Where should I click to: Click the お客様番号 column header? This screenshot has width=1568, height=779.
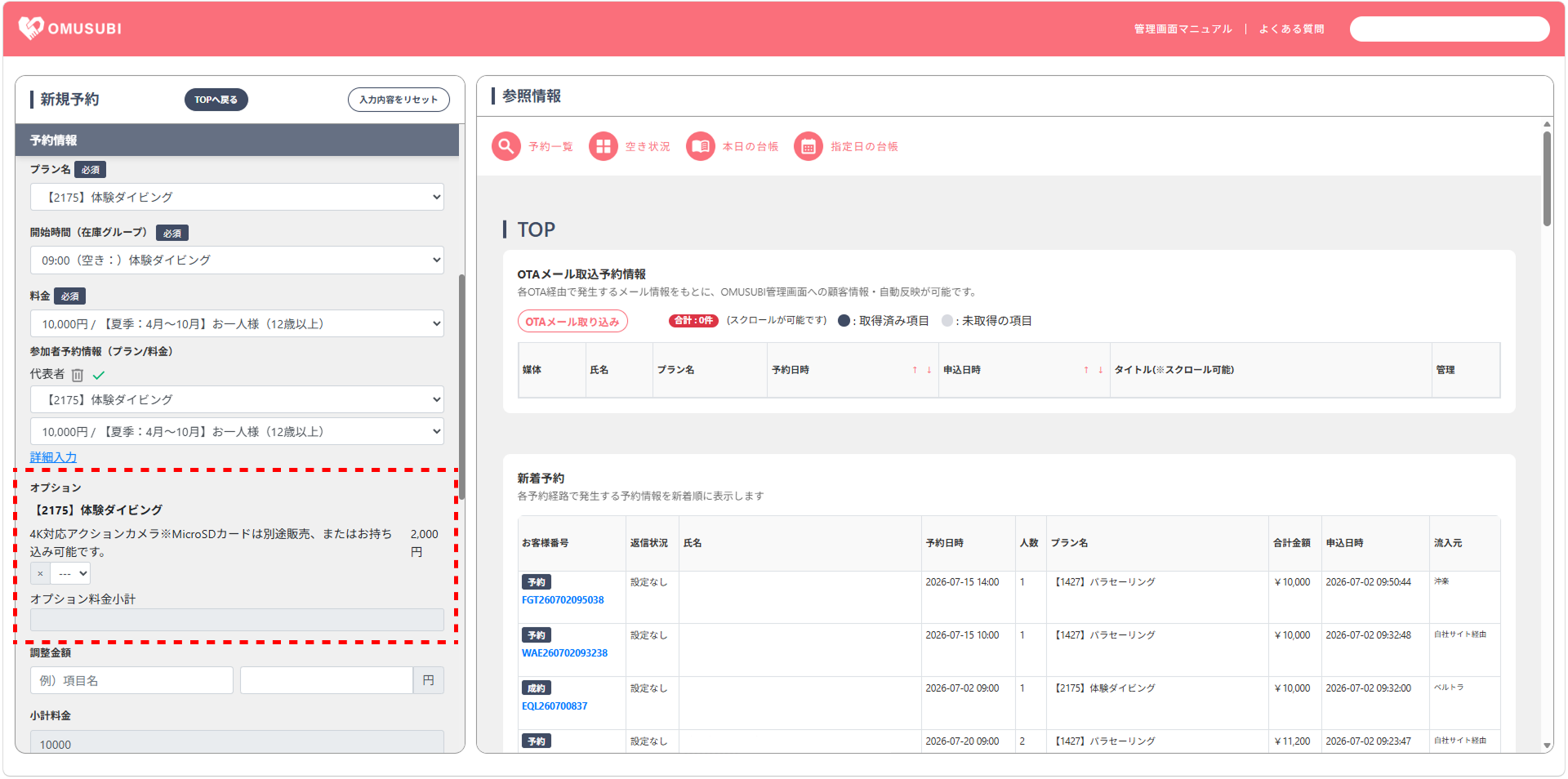572,543
